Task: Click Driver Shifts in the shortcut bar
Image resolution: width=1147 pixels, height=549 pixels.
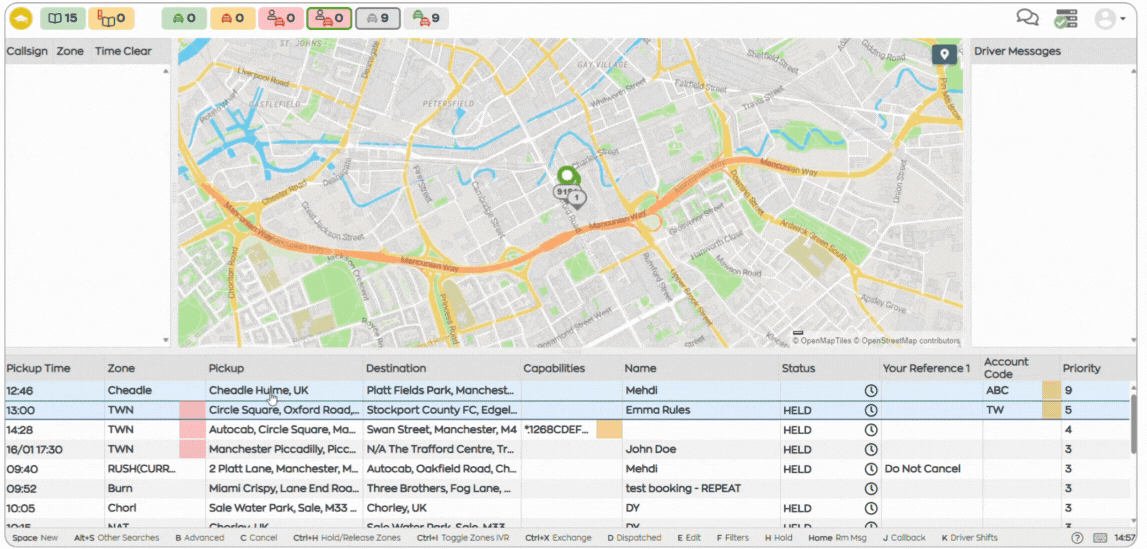Action: (969, 538)
